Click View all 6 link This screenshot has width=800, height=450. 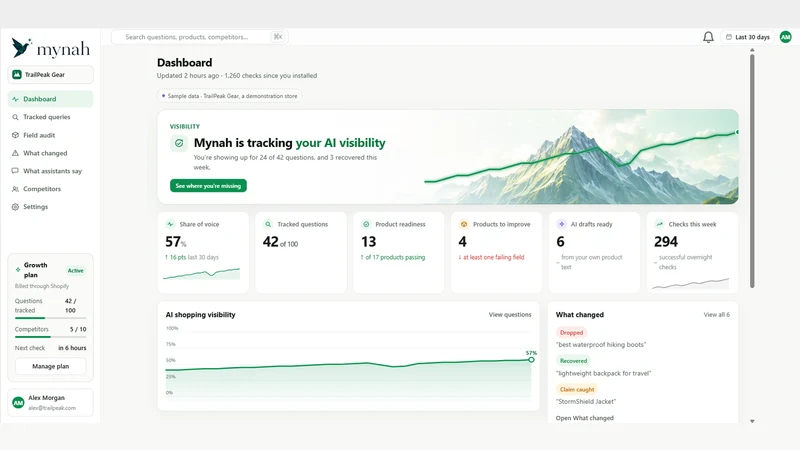[x=716, y=315]
